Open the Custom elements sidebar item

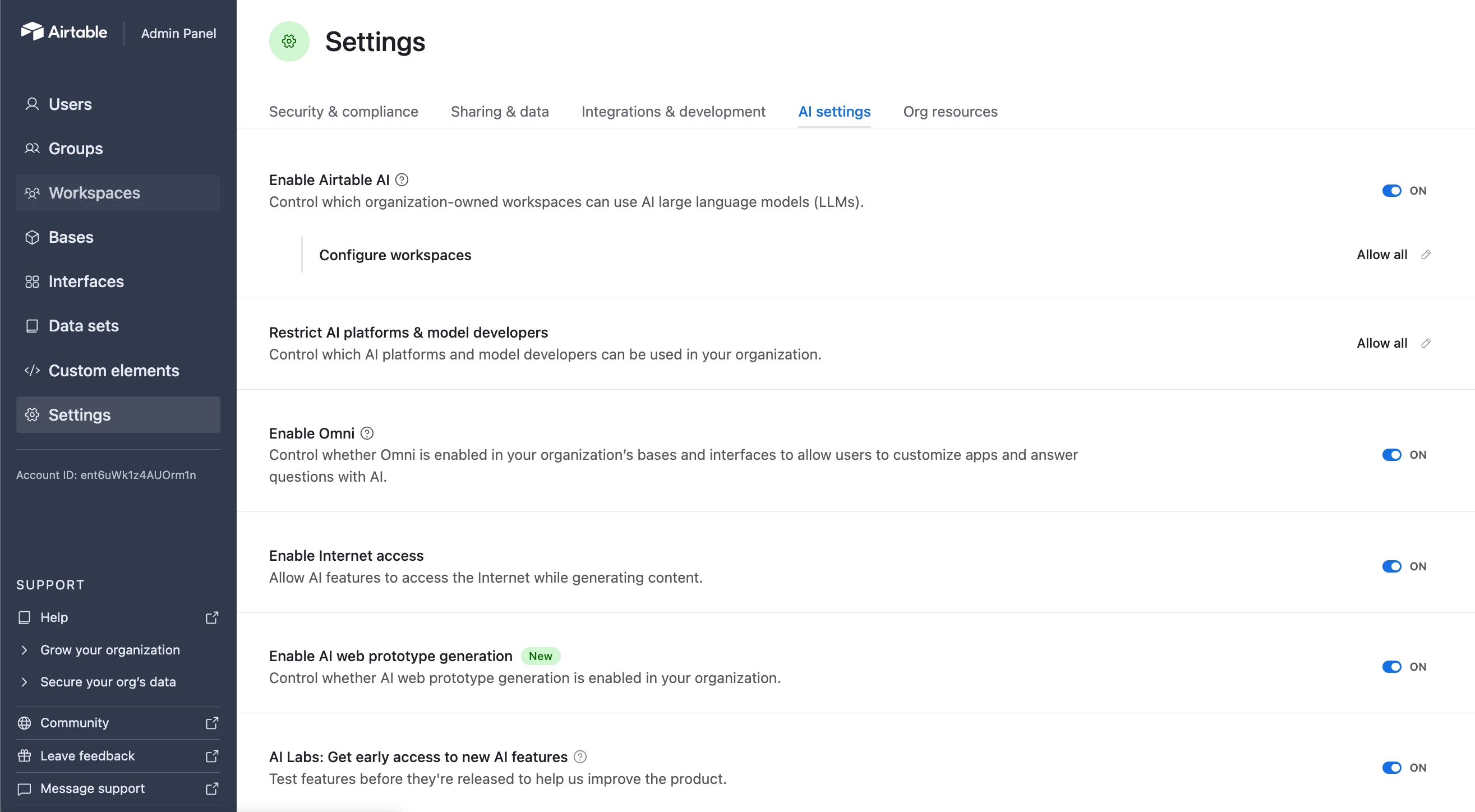[x=113, y=371]
